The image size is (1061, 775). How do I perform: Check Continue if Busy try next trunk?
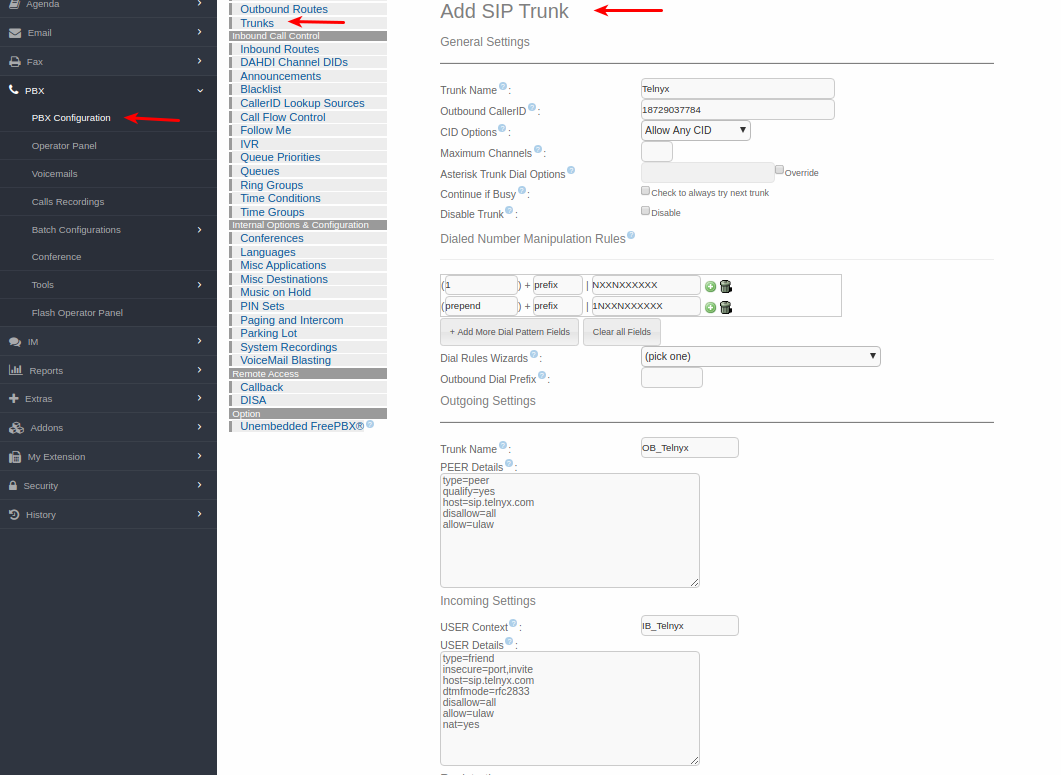point(646,191)
